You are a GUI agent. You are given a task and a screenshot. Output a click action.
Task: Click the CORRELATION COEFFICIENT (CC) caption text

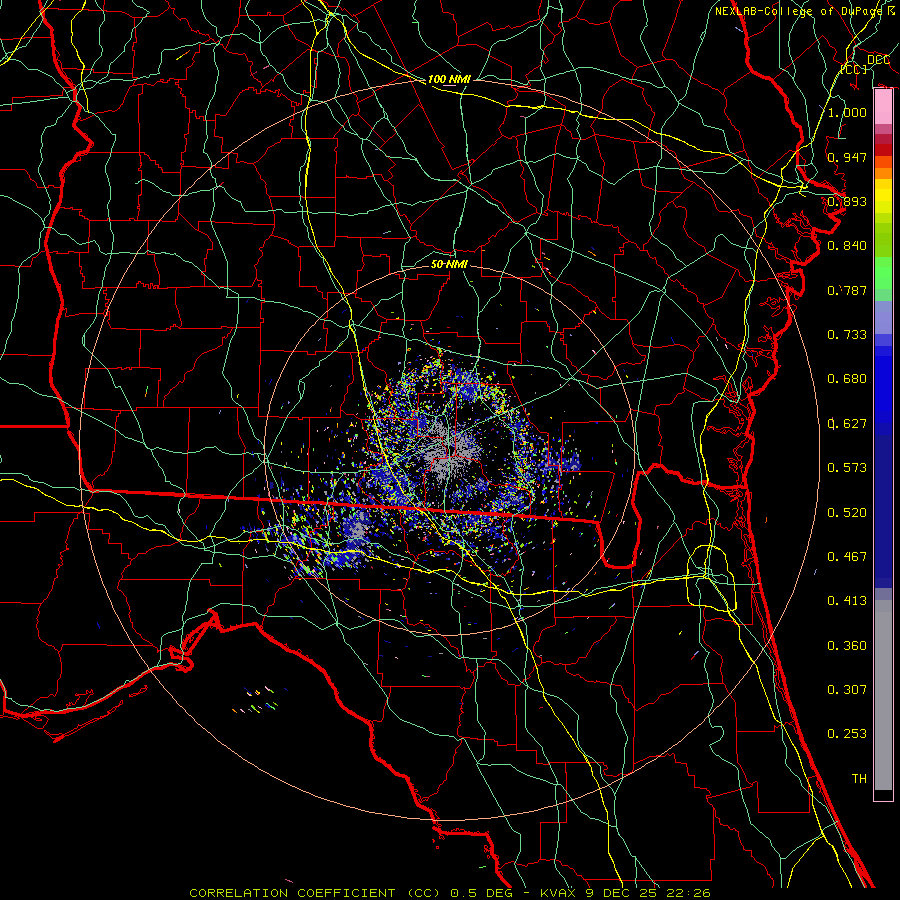pos(317,893)
